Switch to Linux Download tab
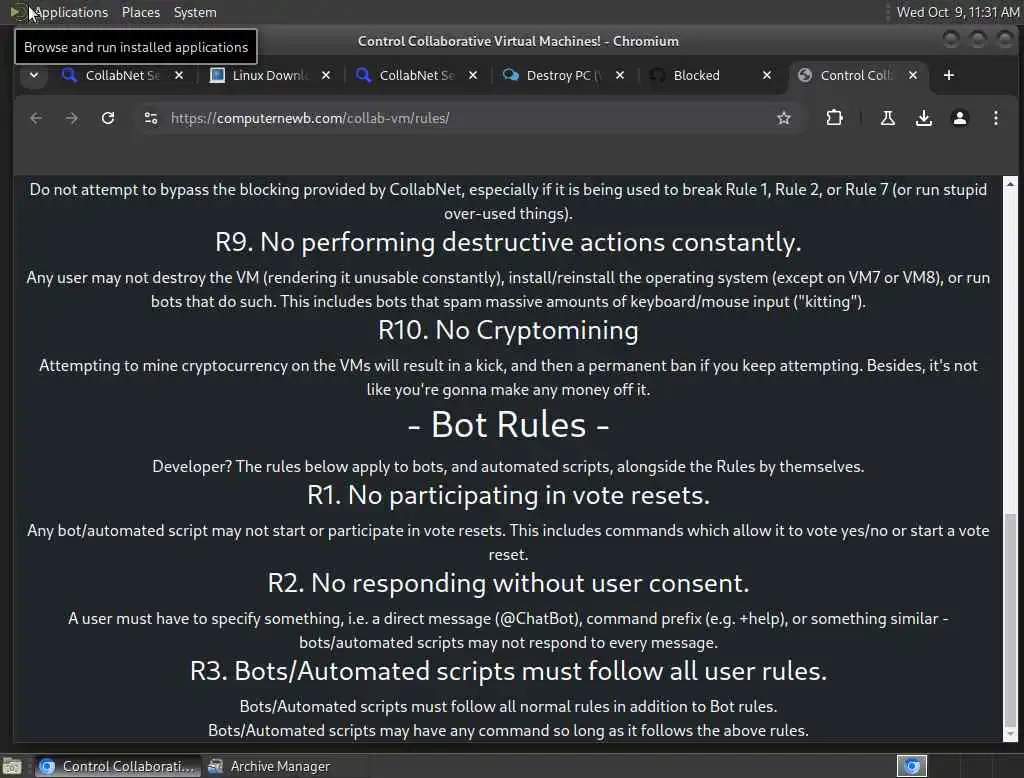Viewport: 1024px width, 778px height. (x=269, y=75)
